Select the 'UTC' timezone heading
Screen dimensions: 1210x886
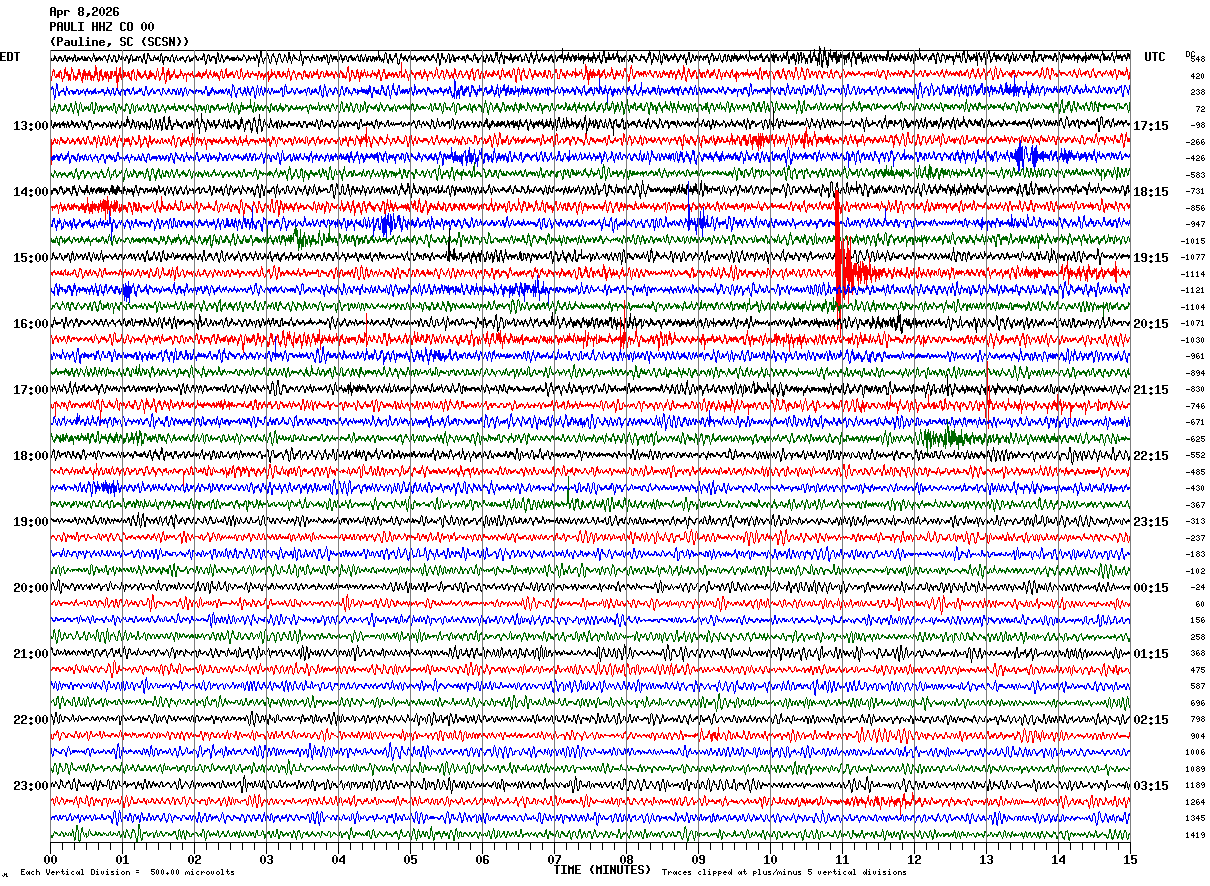click(x=1155, y=57)
